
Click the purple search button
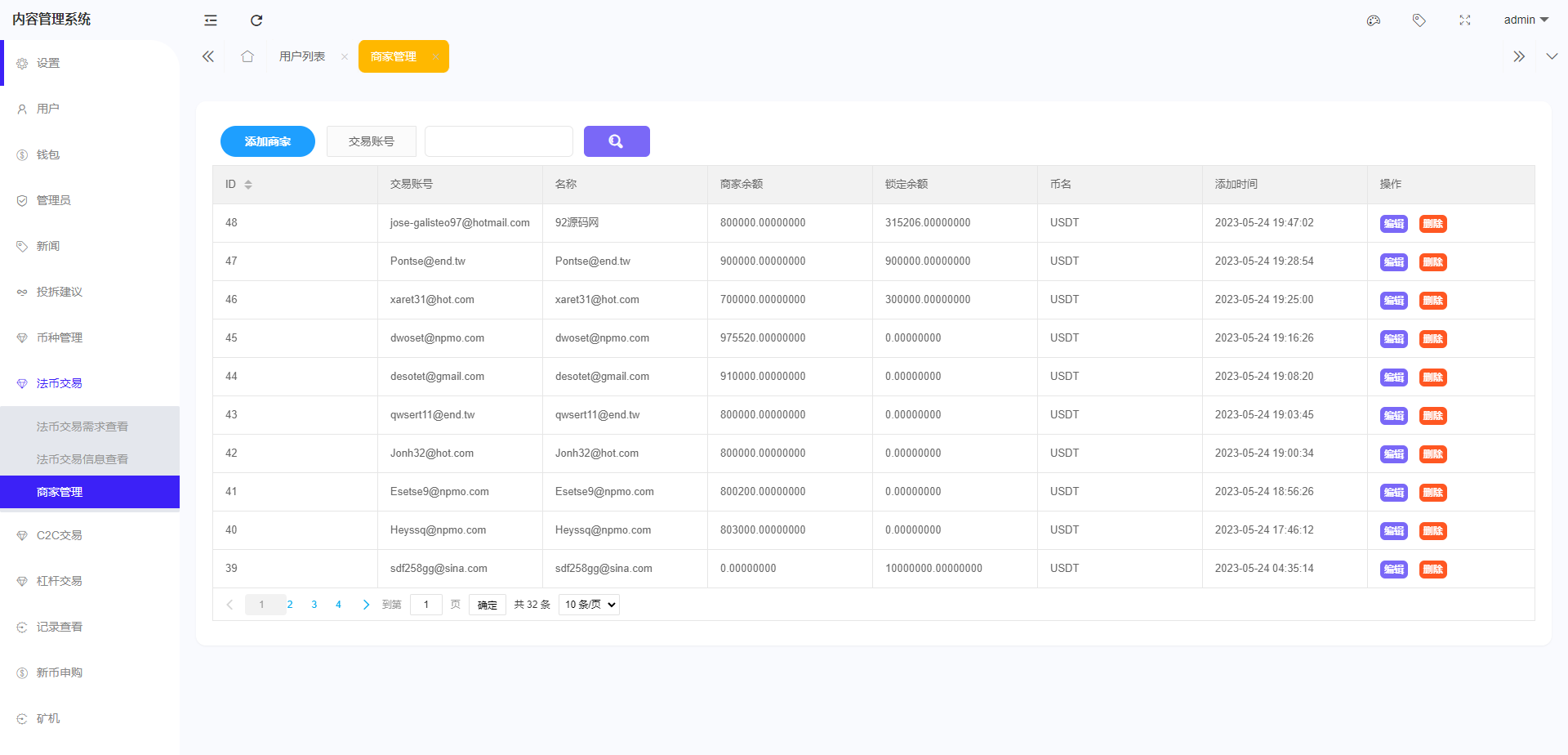point(617,141)
